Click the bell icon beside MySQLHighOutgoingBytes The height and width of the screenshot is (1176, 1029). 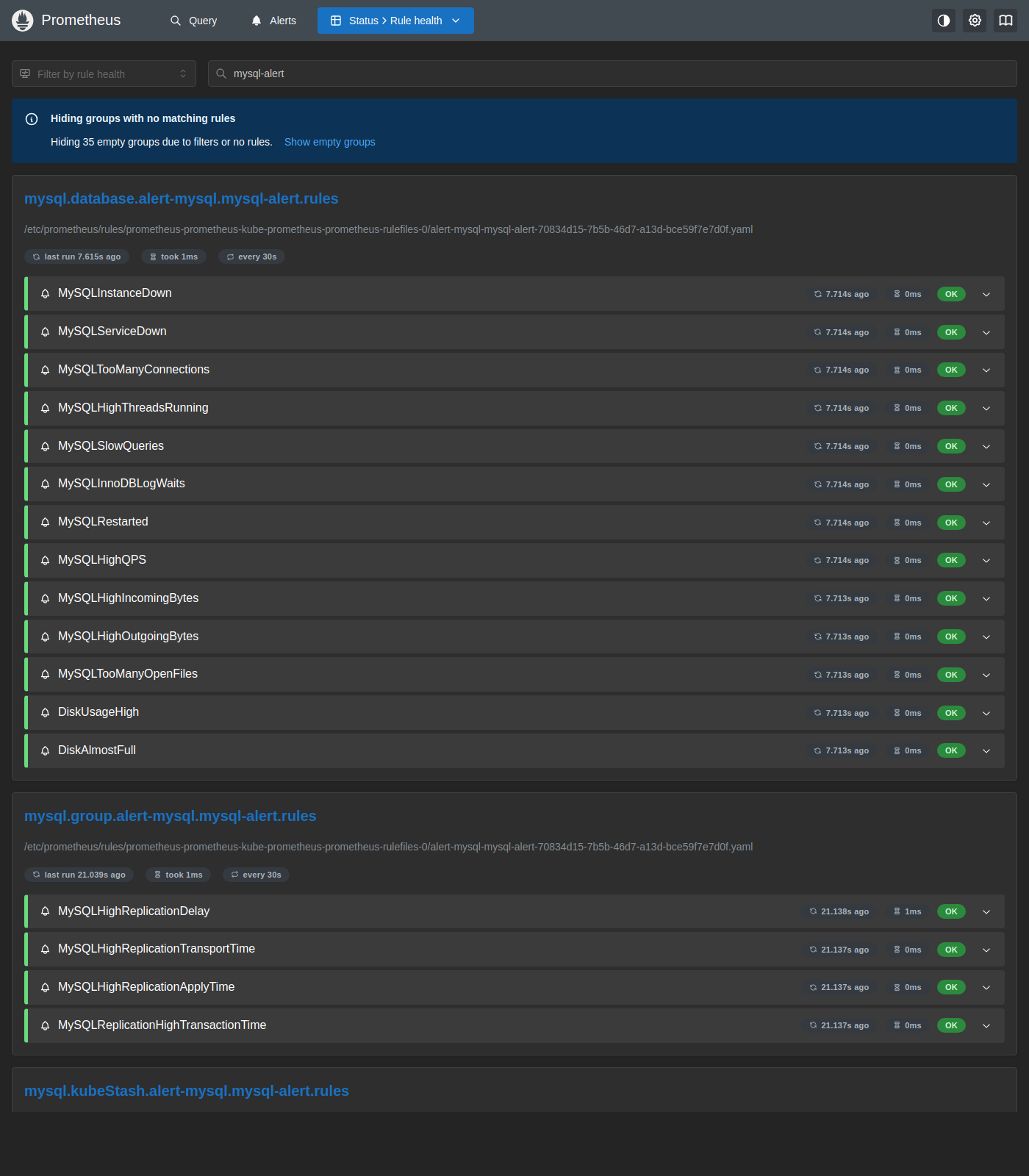point(45,637)
